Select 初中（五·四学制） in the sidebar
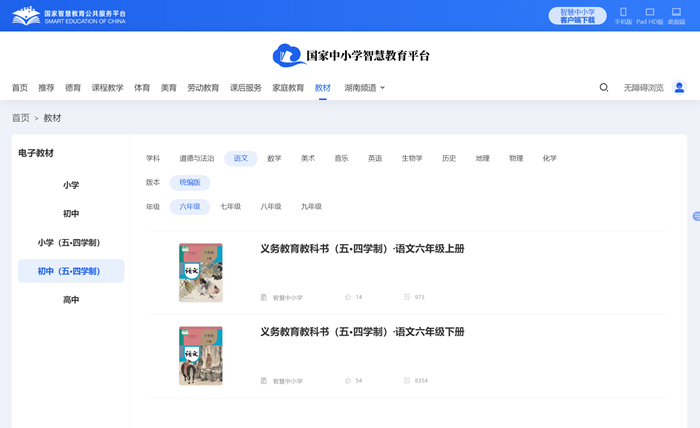 click(71, 271)
